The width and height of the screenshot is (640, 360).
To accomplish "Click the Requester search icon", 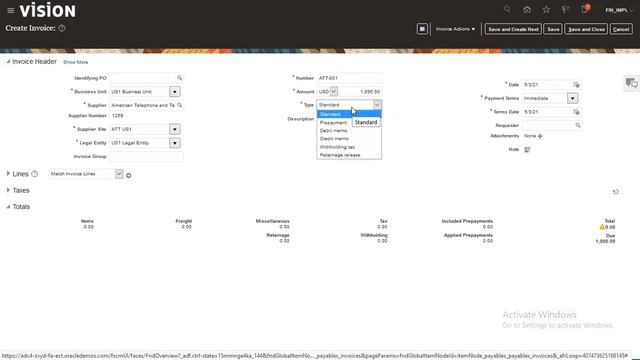I will tap(578, 125).
